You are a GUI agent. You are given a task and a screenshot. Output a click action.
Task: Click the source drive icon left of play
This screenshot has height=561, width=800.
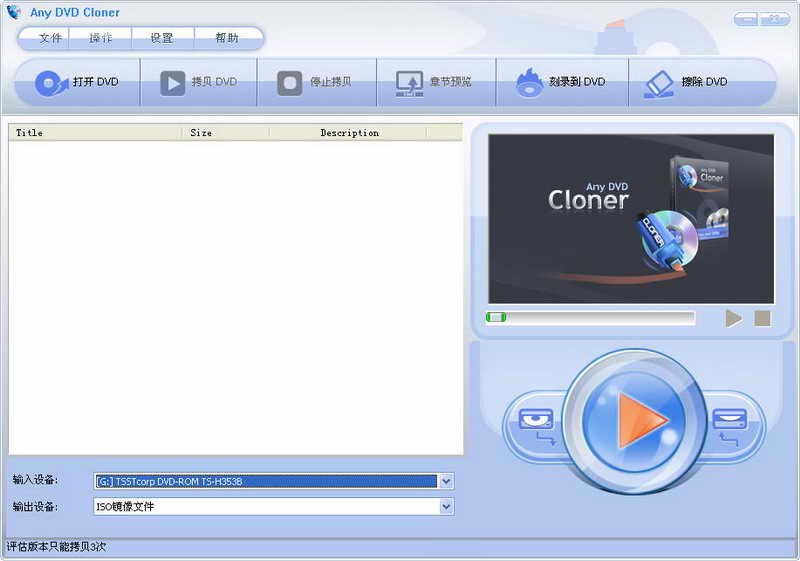536,420
